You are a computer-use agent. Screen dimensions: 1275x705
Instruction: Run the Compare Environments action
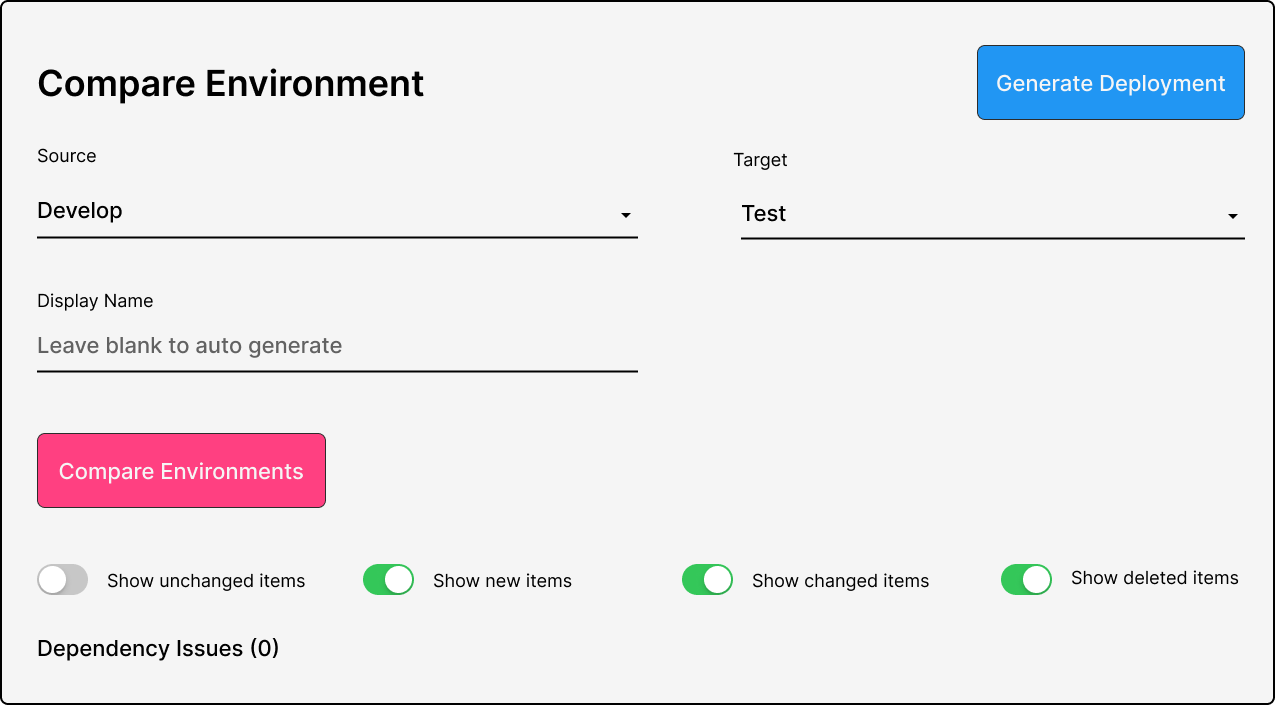181,471
